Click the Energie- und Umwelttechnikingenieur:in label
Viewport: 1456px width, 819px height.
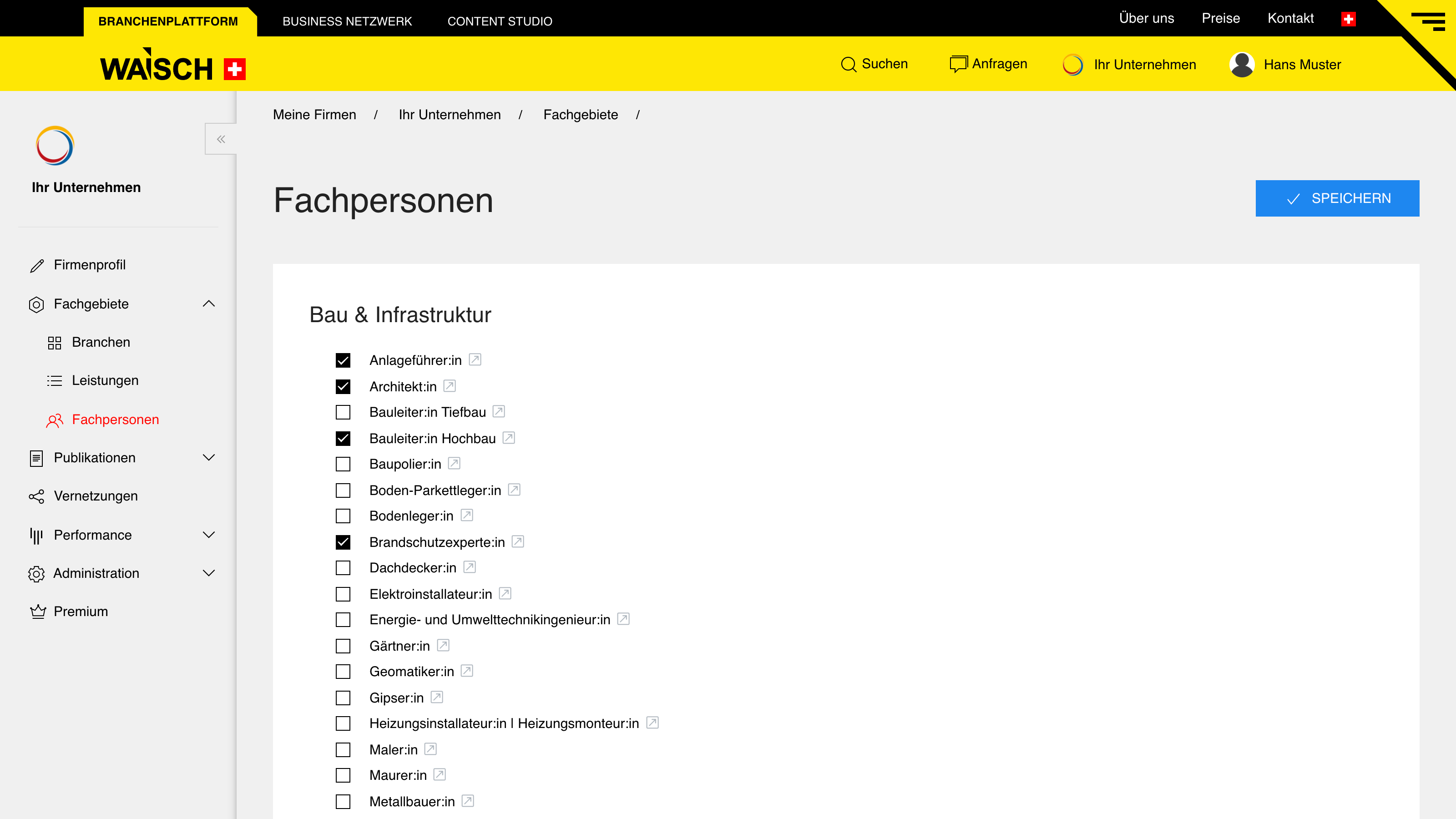point(490,620)
